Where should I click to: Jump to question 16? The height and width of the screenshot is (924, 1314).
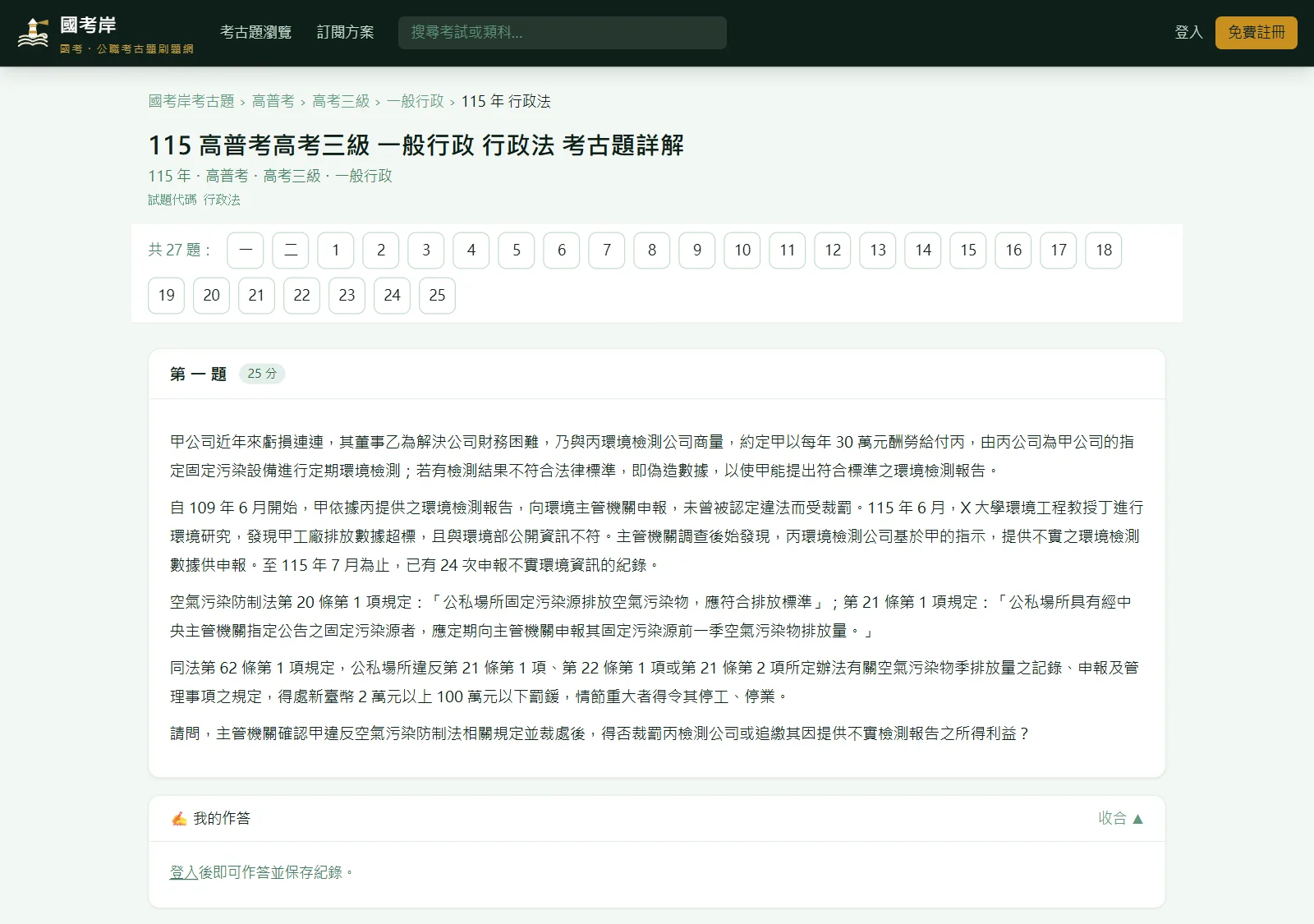pyautogui.click(x=1013, y=251)
